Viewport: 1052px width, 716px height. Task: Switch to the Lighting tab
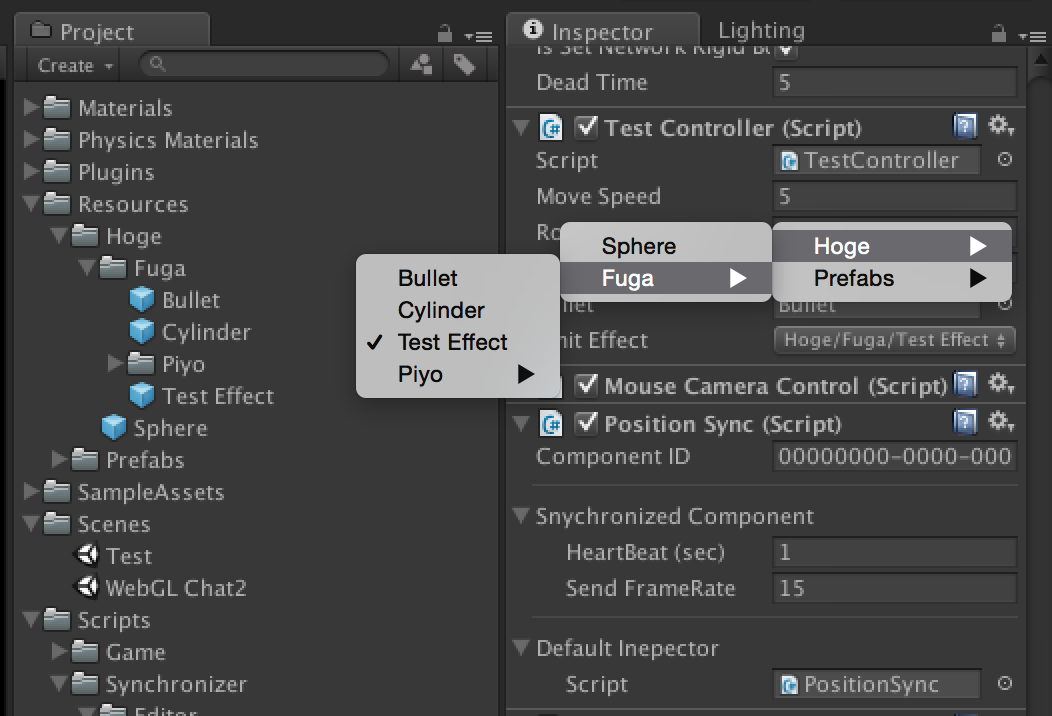(761, 30)
